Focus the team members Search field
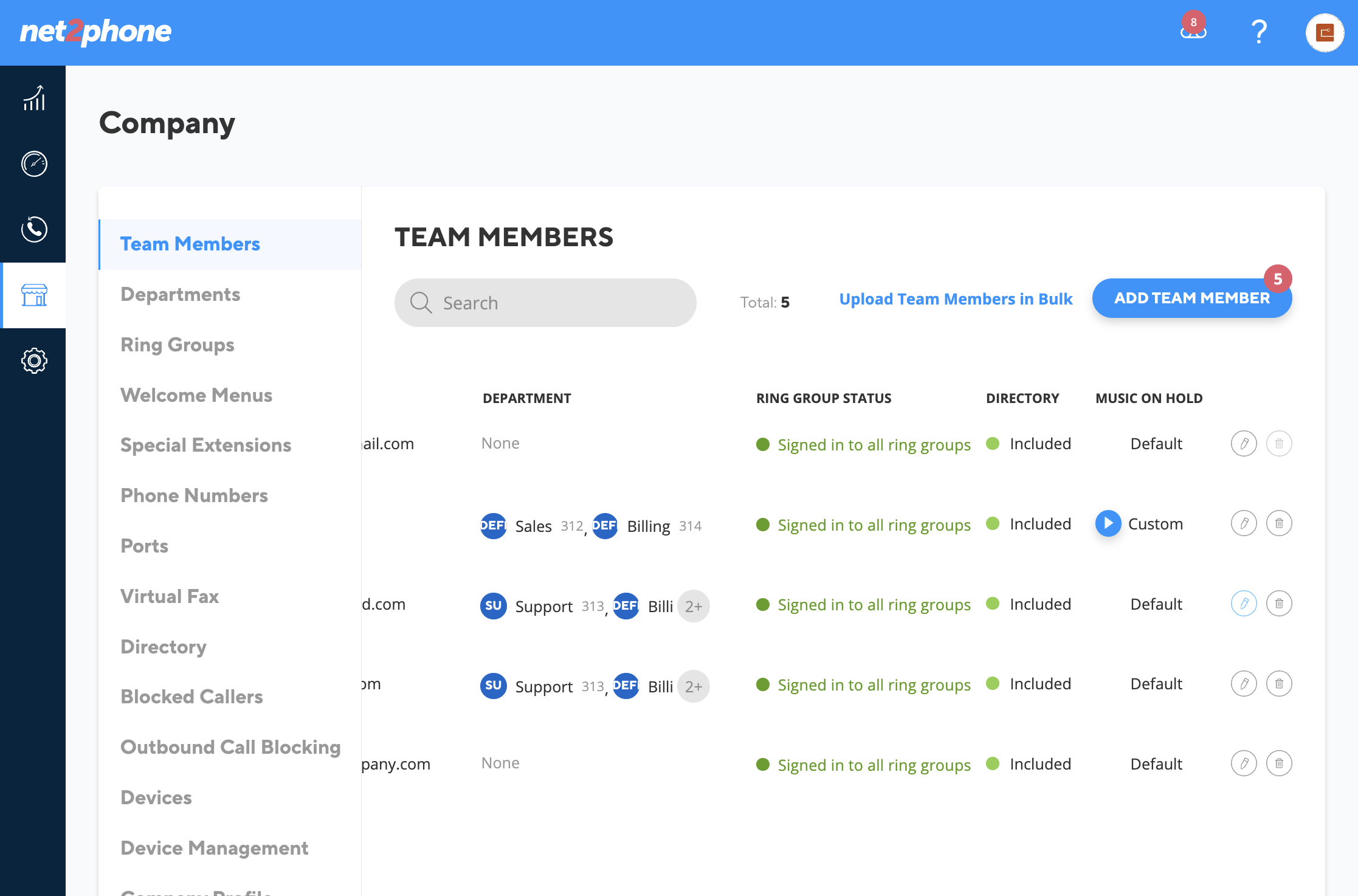 pos(545,303)
